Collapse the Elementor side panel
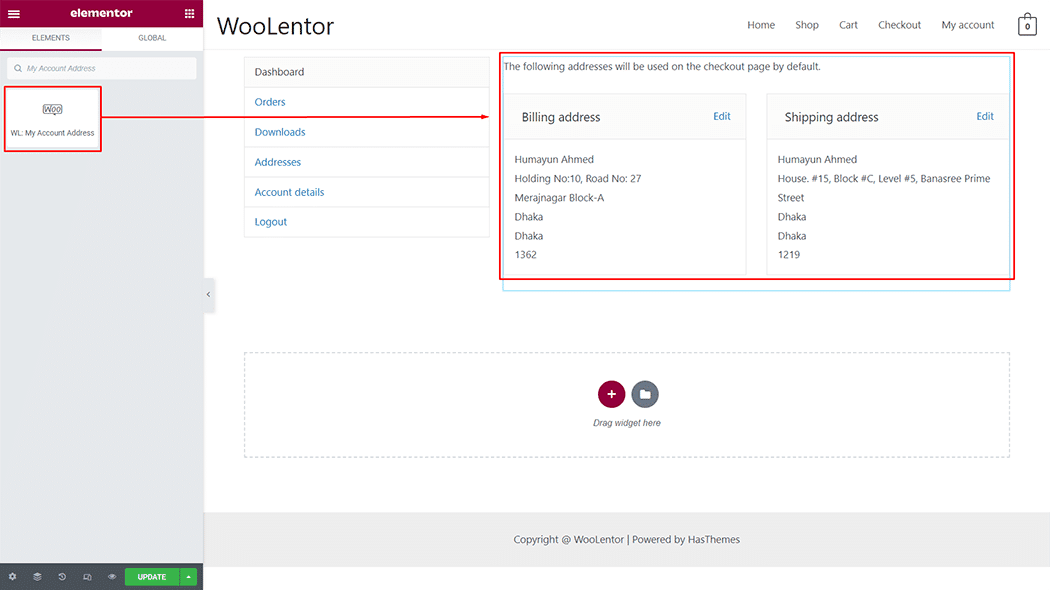The image size is (1050, 590). click(x=208, y=295)
